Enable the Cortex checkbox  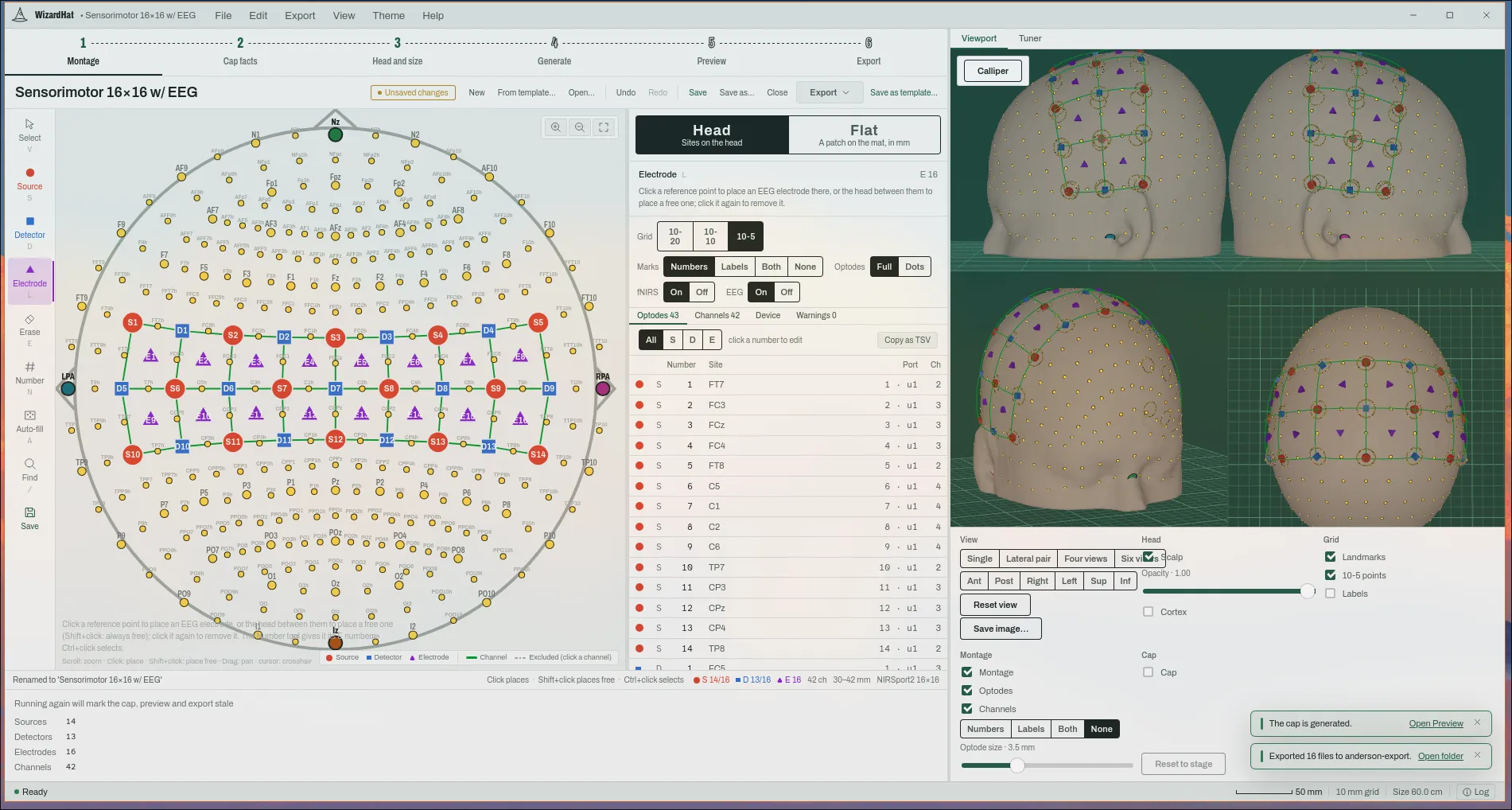pyautogui.click(x=1148, y=612)
